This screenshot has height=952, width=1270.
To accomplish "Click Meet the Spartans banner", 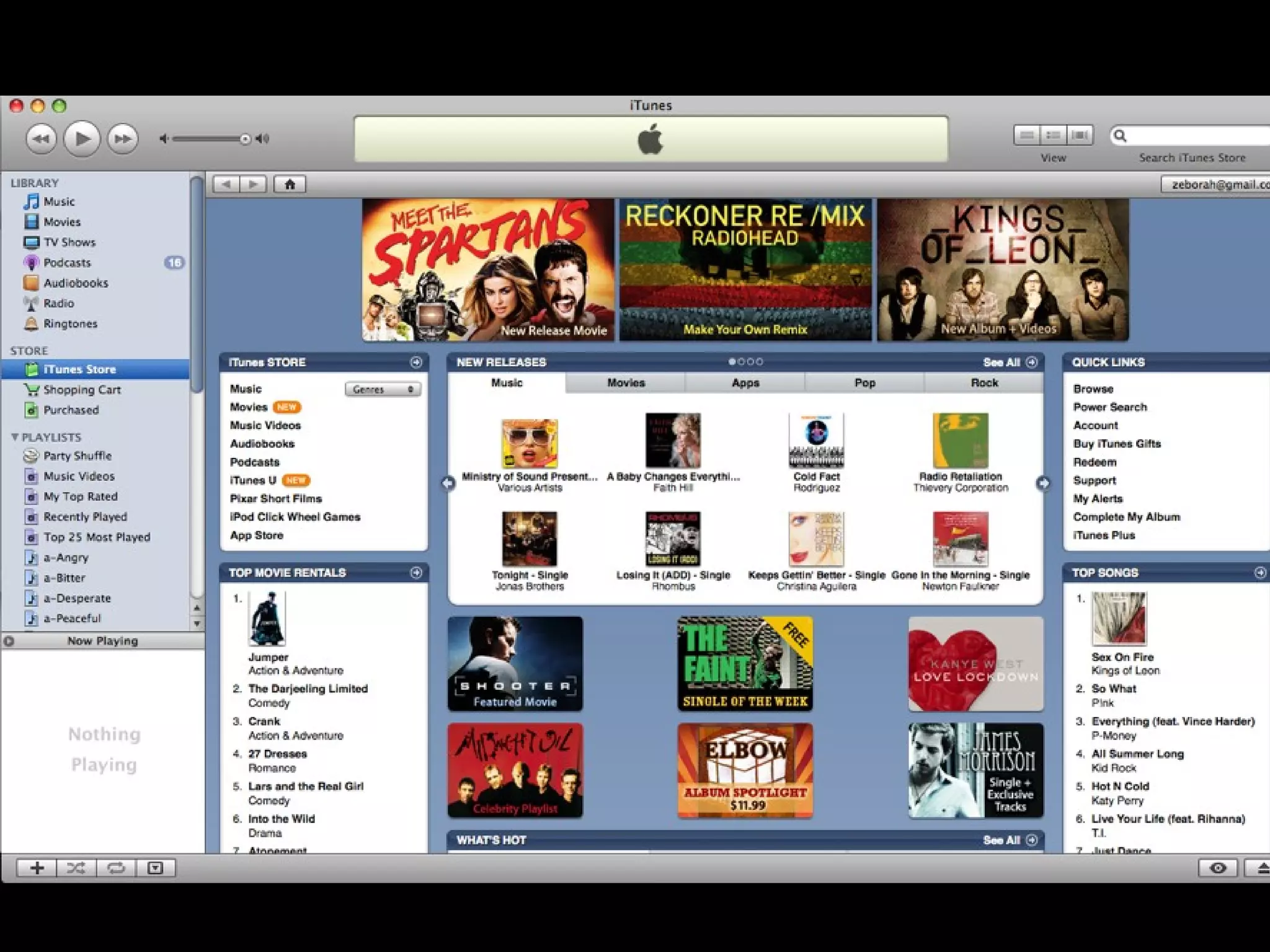I will click(488, 270).
